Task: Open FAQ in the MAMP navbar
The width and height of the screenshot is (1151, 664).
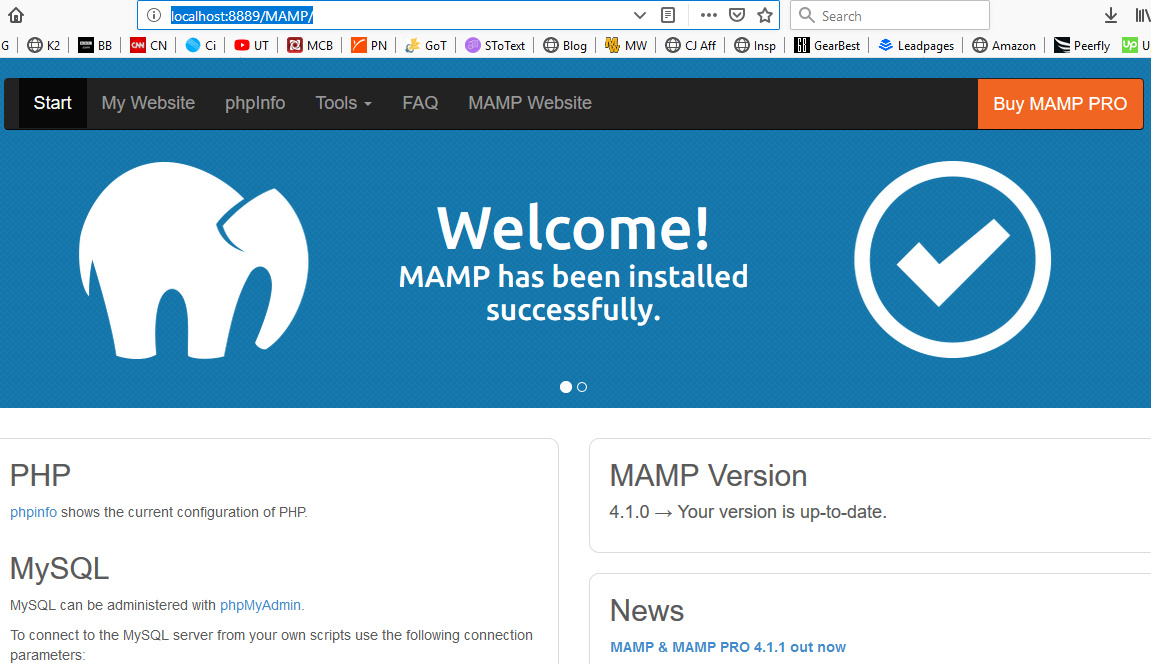Action: (420, 103)
